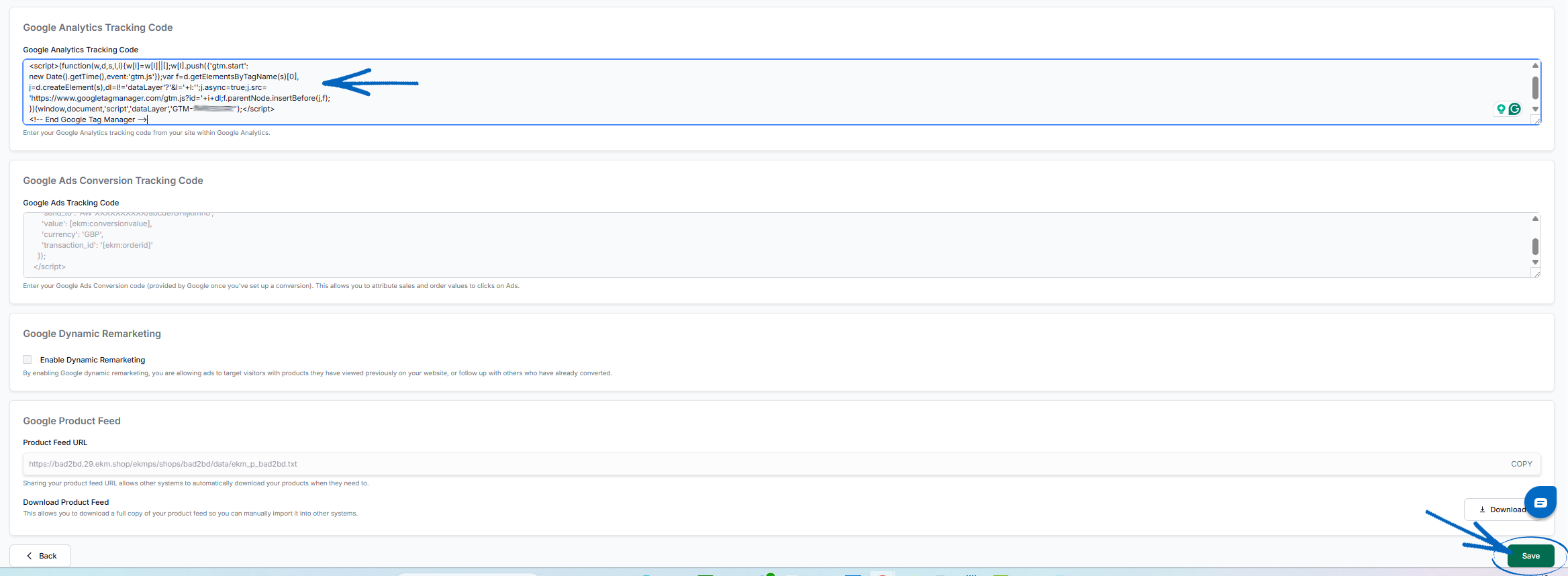
Task: Click the Grammarly lightbulb suggestion icon
Action: point(1502,109)
